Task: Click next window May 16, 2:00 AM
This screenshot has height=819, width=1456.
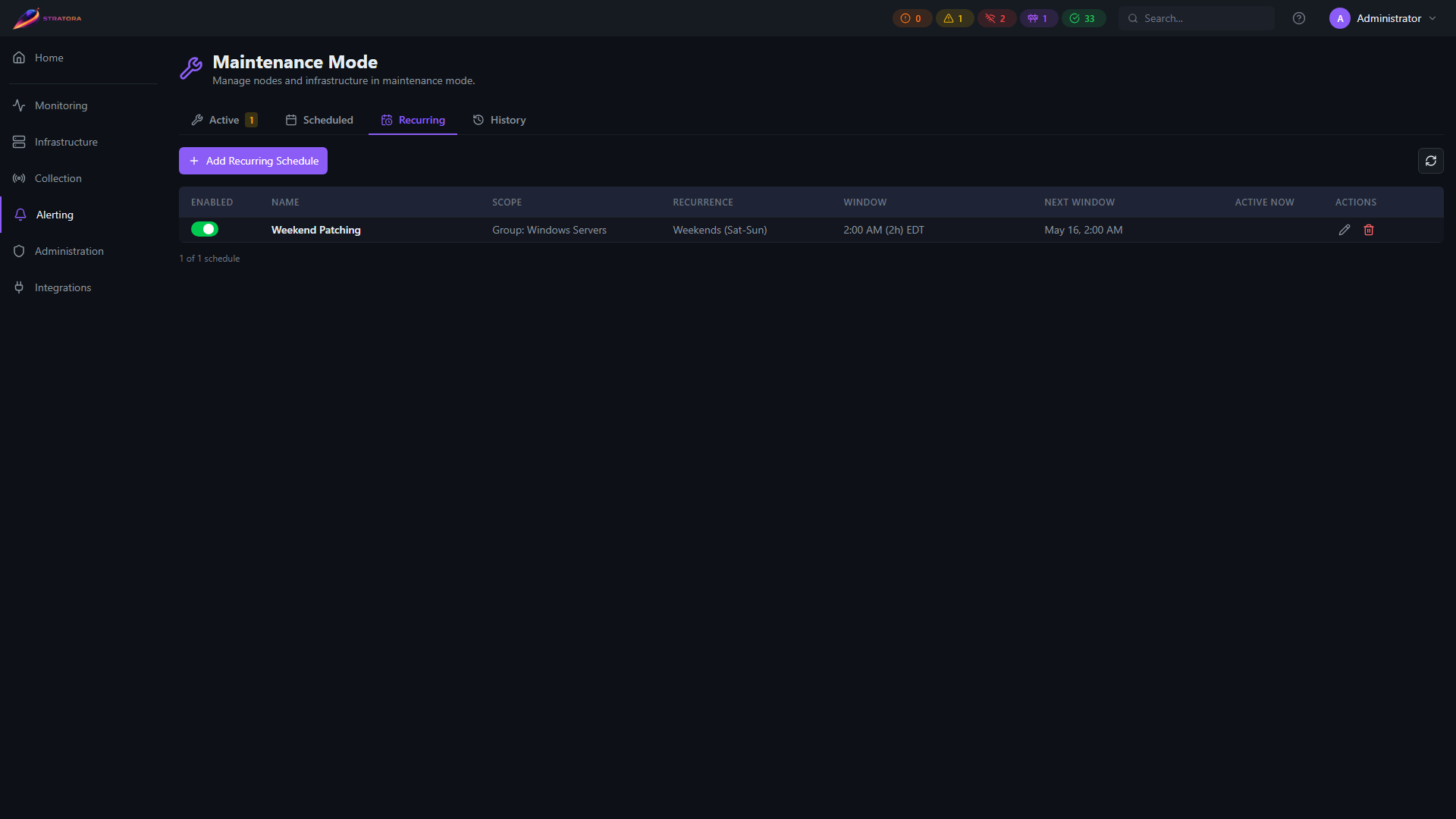Action: (1084, 230)
